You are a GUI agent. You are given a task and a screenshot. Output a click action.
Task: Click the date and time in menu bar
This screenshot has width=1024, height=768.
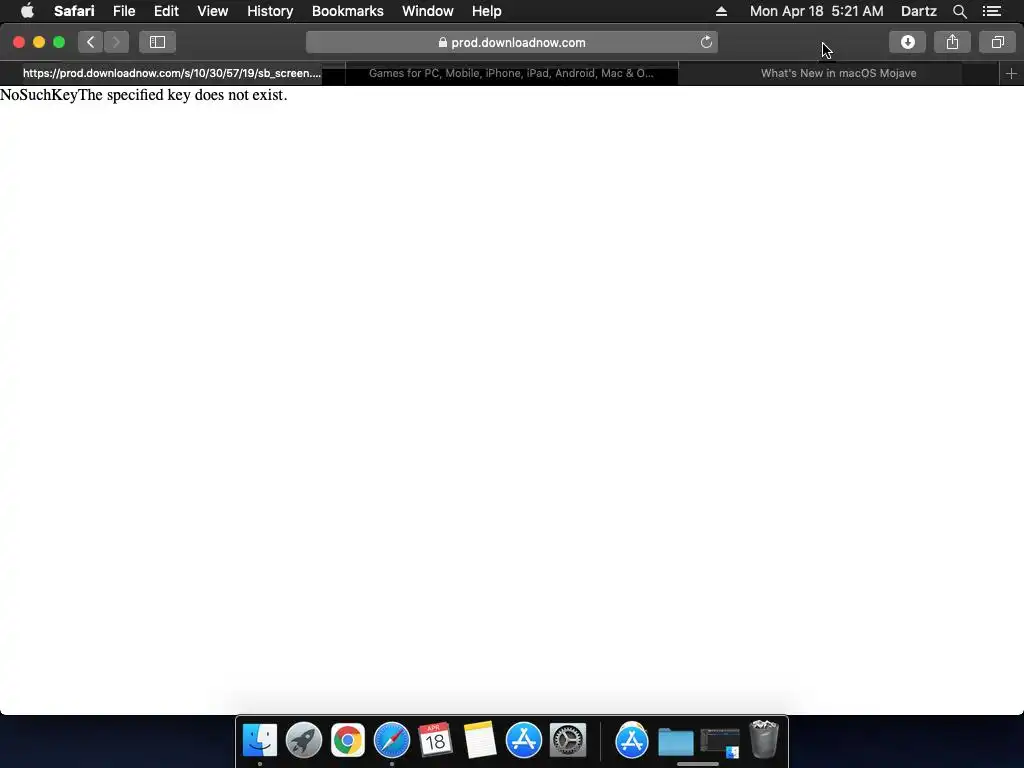816,11
